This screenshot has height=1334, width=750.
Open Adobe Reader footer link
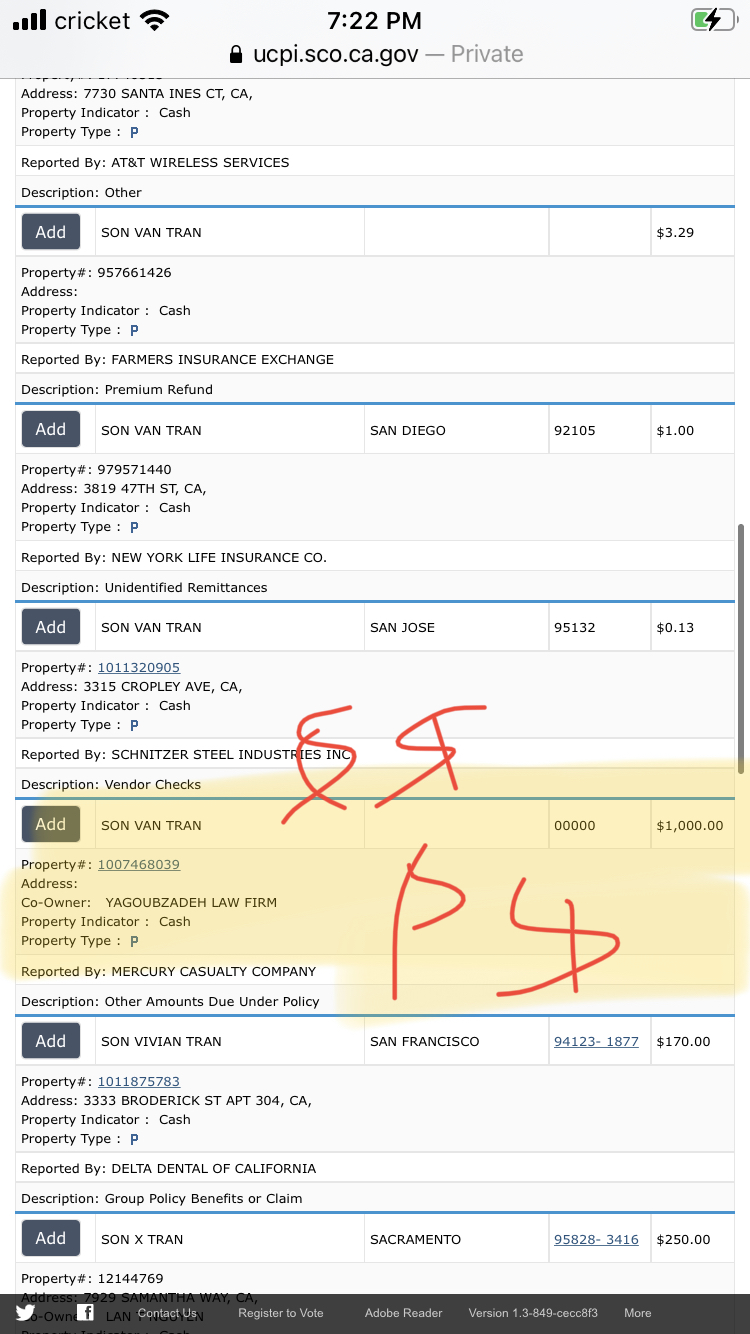point(404,1313)
